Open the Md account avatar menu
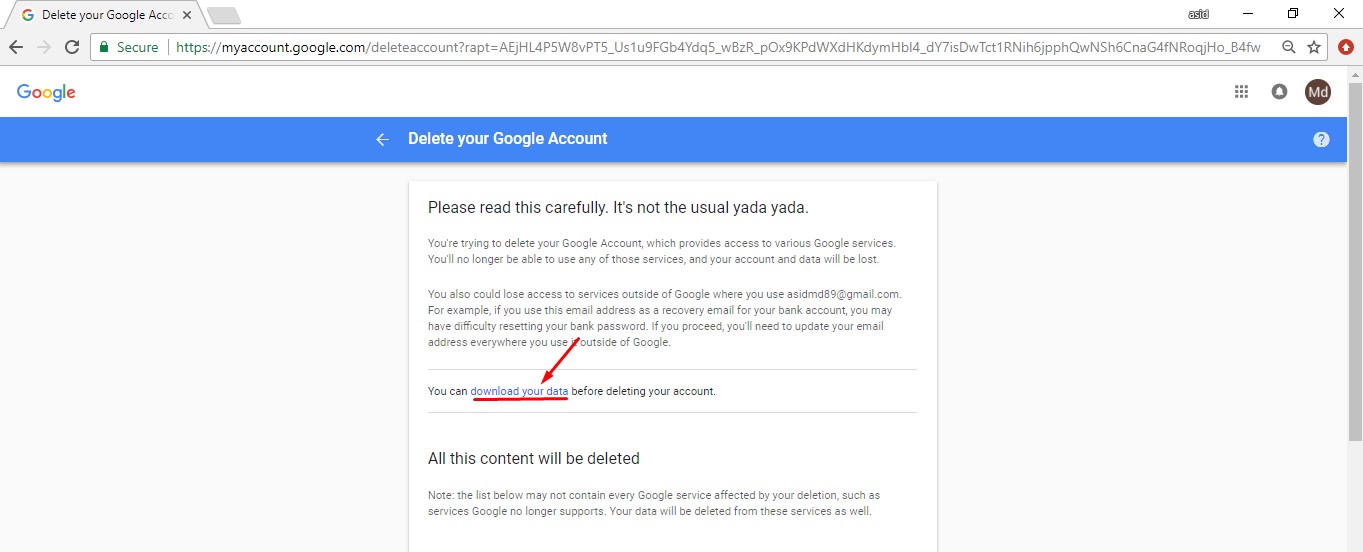 coord(1318,92)
